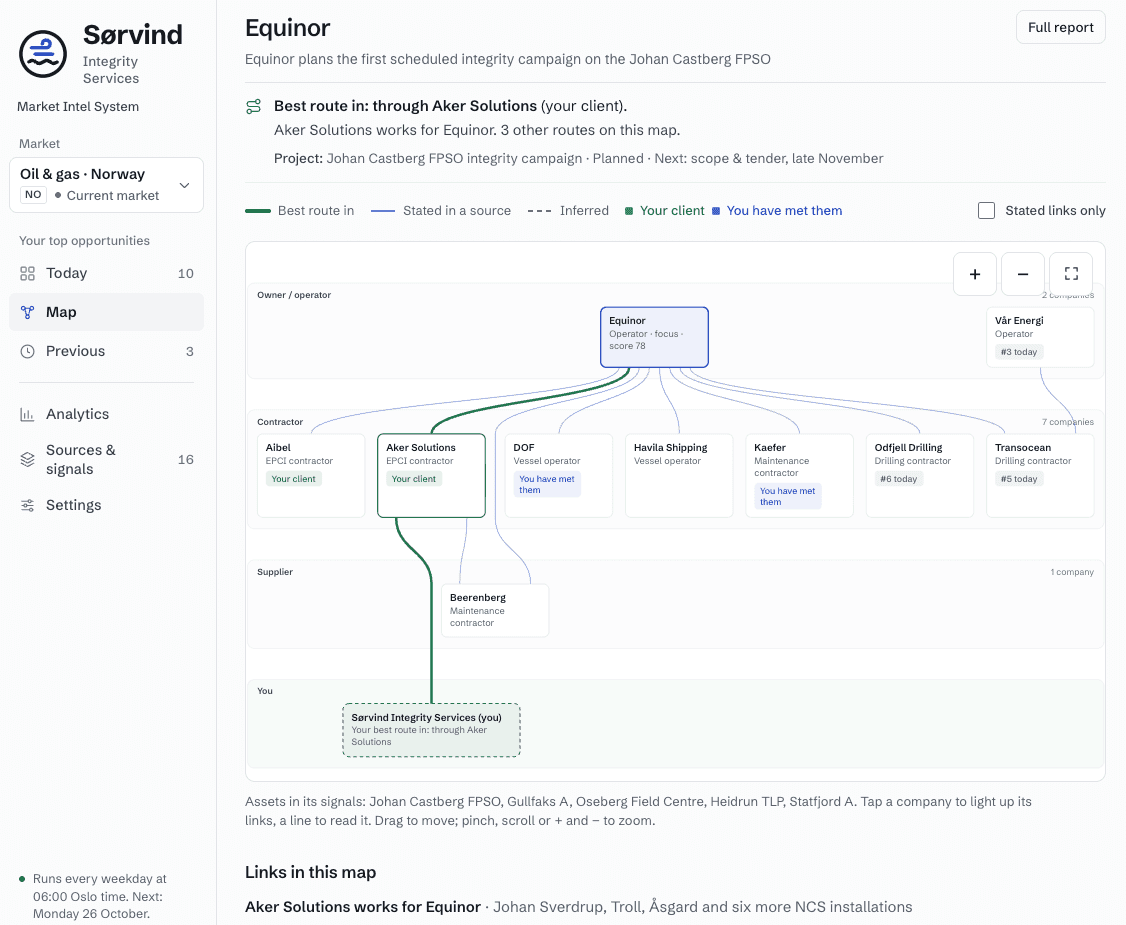
Task: Click the Today count '10'
Action: click(185, 274)
